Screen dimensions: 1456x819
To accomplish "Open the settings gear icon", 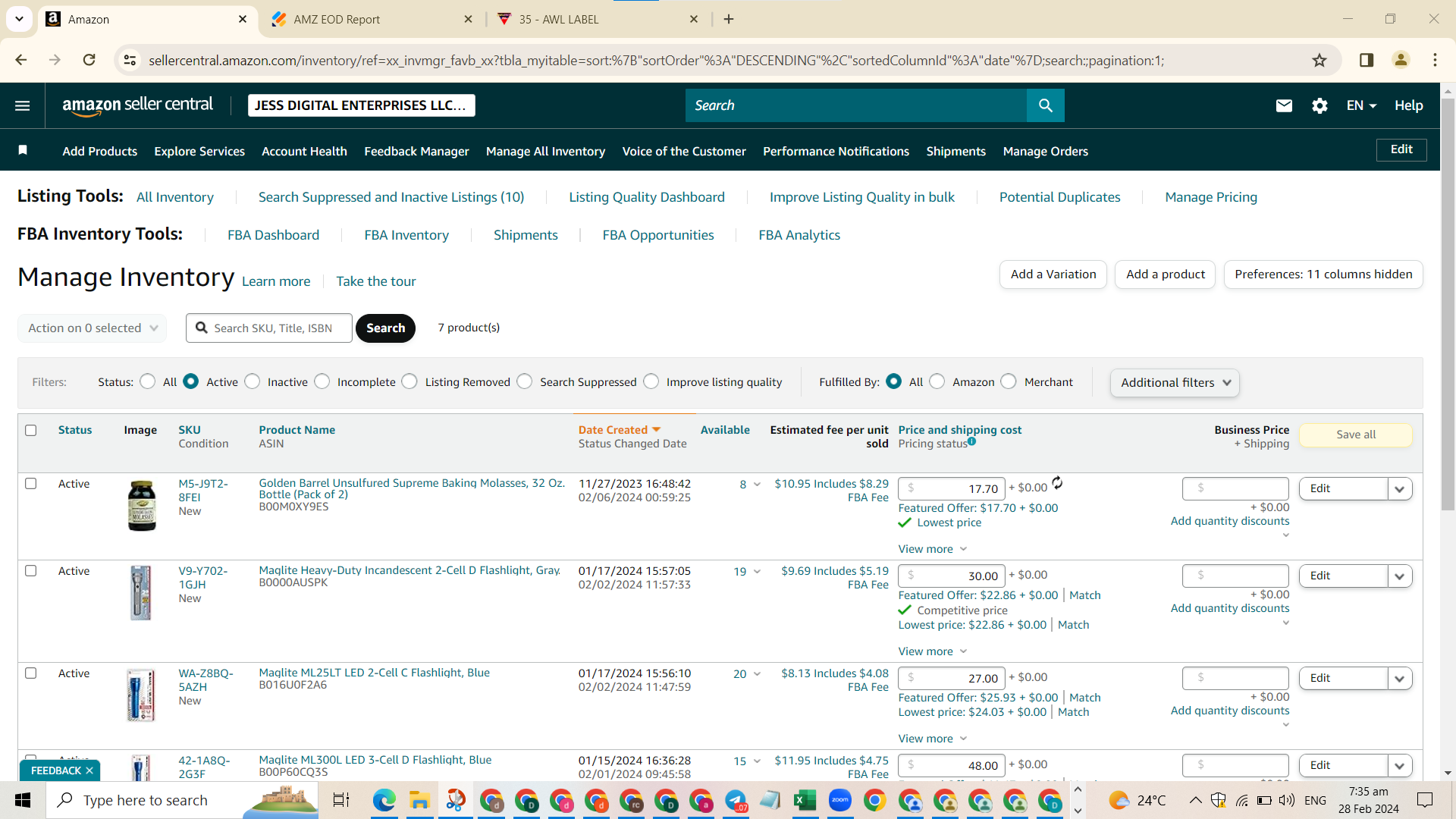I will pos(1319,105).
